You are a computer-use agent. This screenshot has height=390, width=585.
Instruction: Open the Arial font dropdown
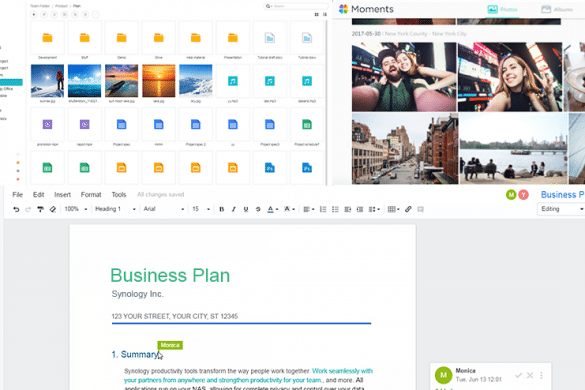point(164,209)
